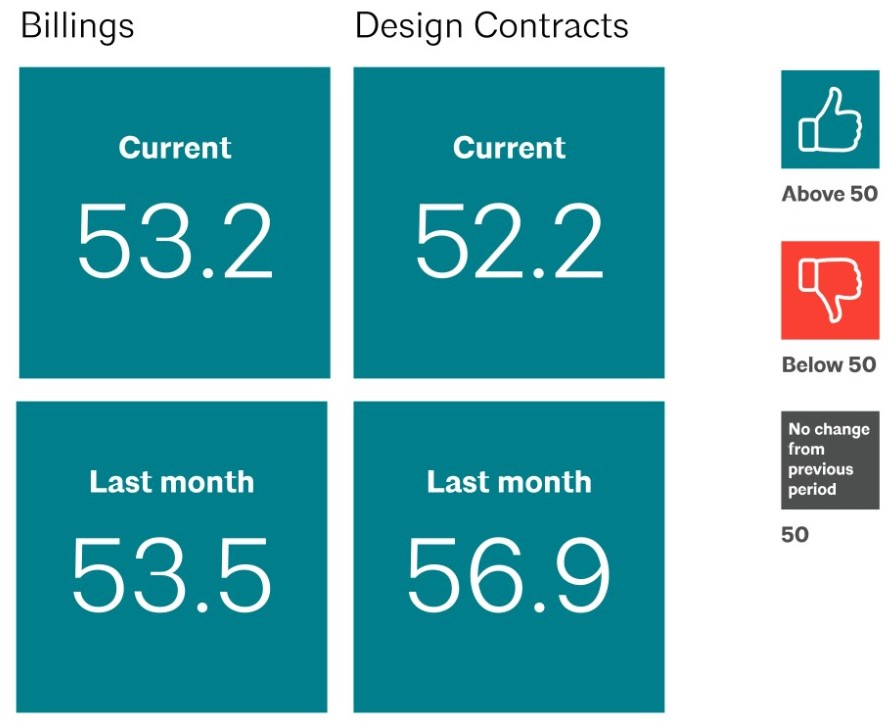889x726 pixels.
Task: Click the Last month label above 56.9
Action: tap(509, 482)
